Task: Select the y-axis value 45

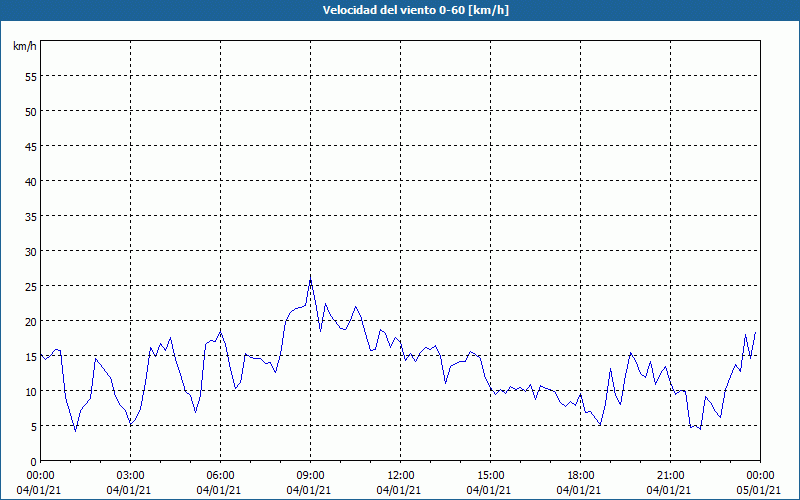Action: tap(31, 146)
